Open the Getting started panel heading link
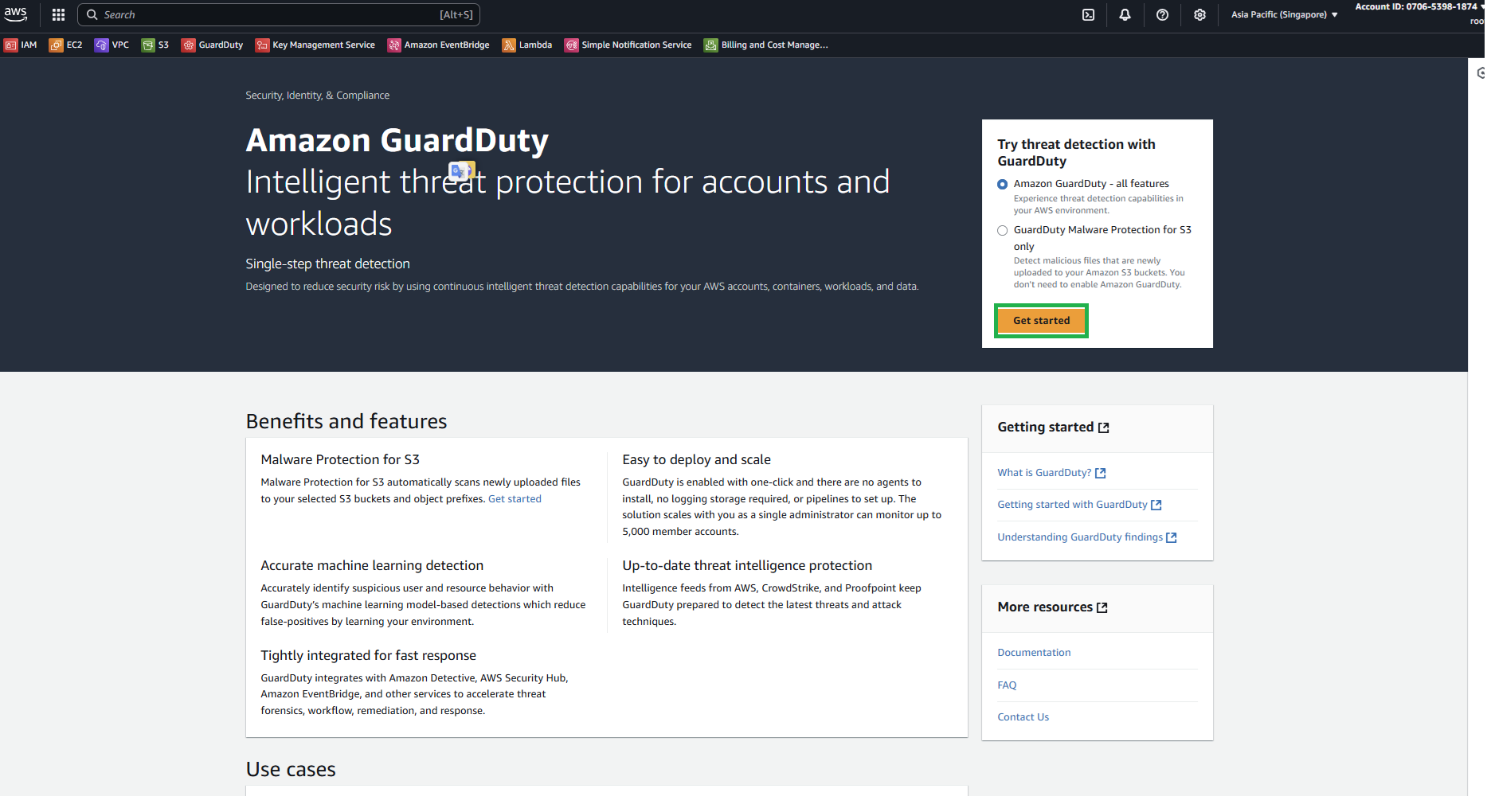The width and height of the screenshot is (1487, 812). [1053, 427]
